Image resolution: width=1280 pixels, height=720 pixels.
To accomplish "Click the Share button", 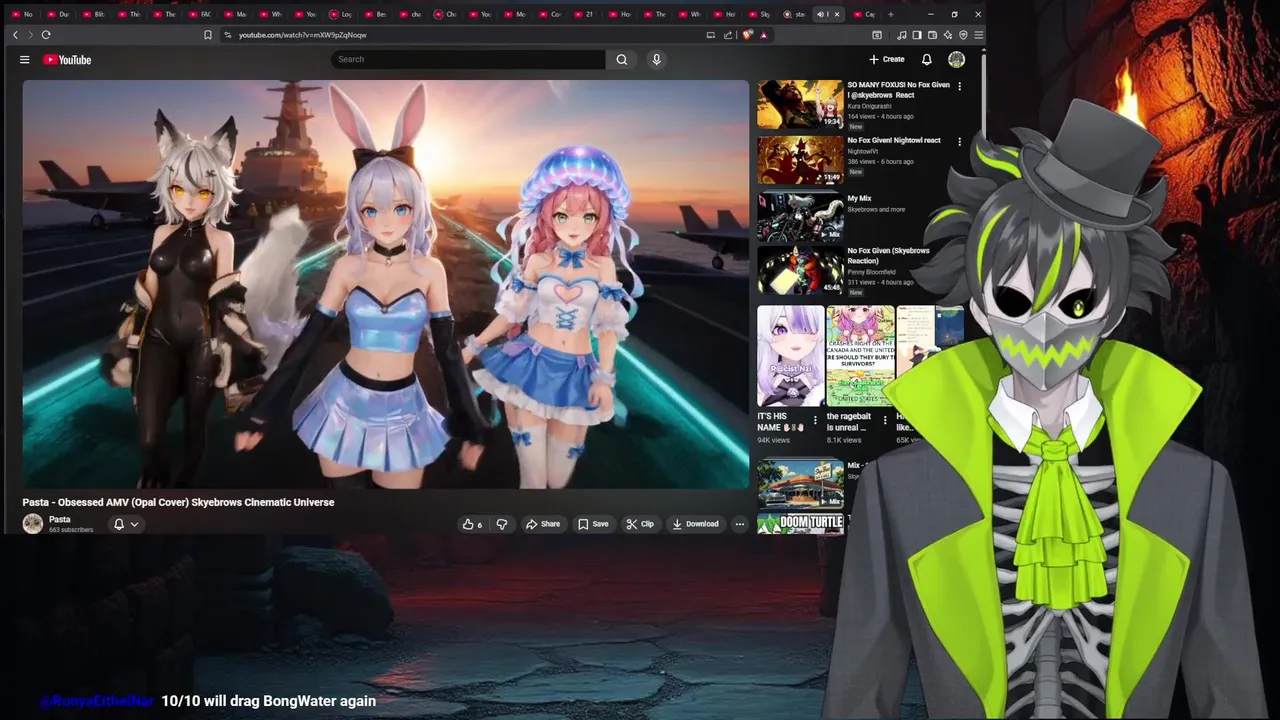I will click(x=543, y=524).
